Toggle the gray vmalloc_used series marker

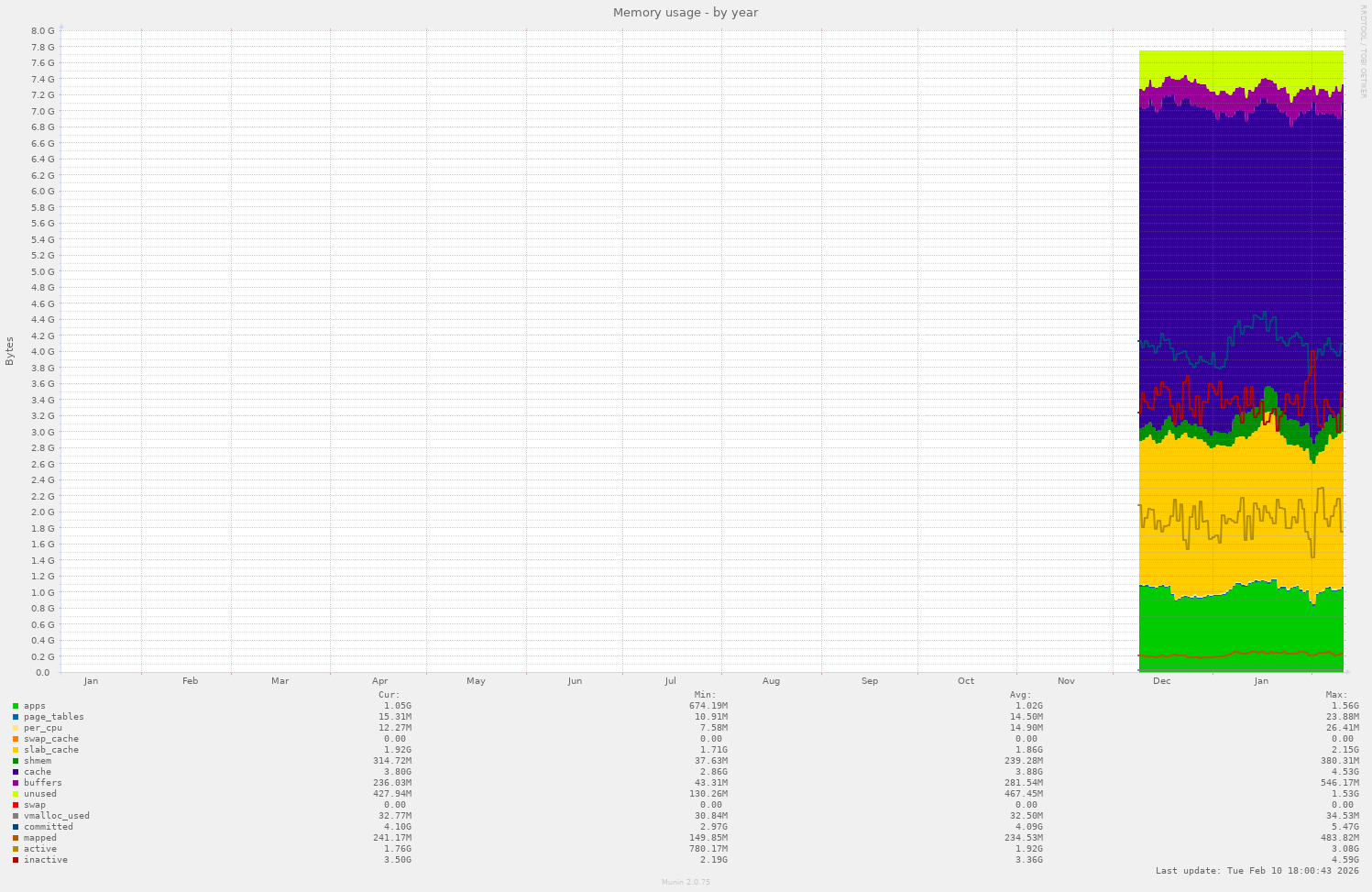click(15, 815)
